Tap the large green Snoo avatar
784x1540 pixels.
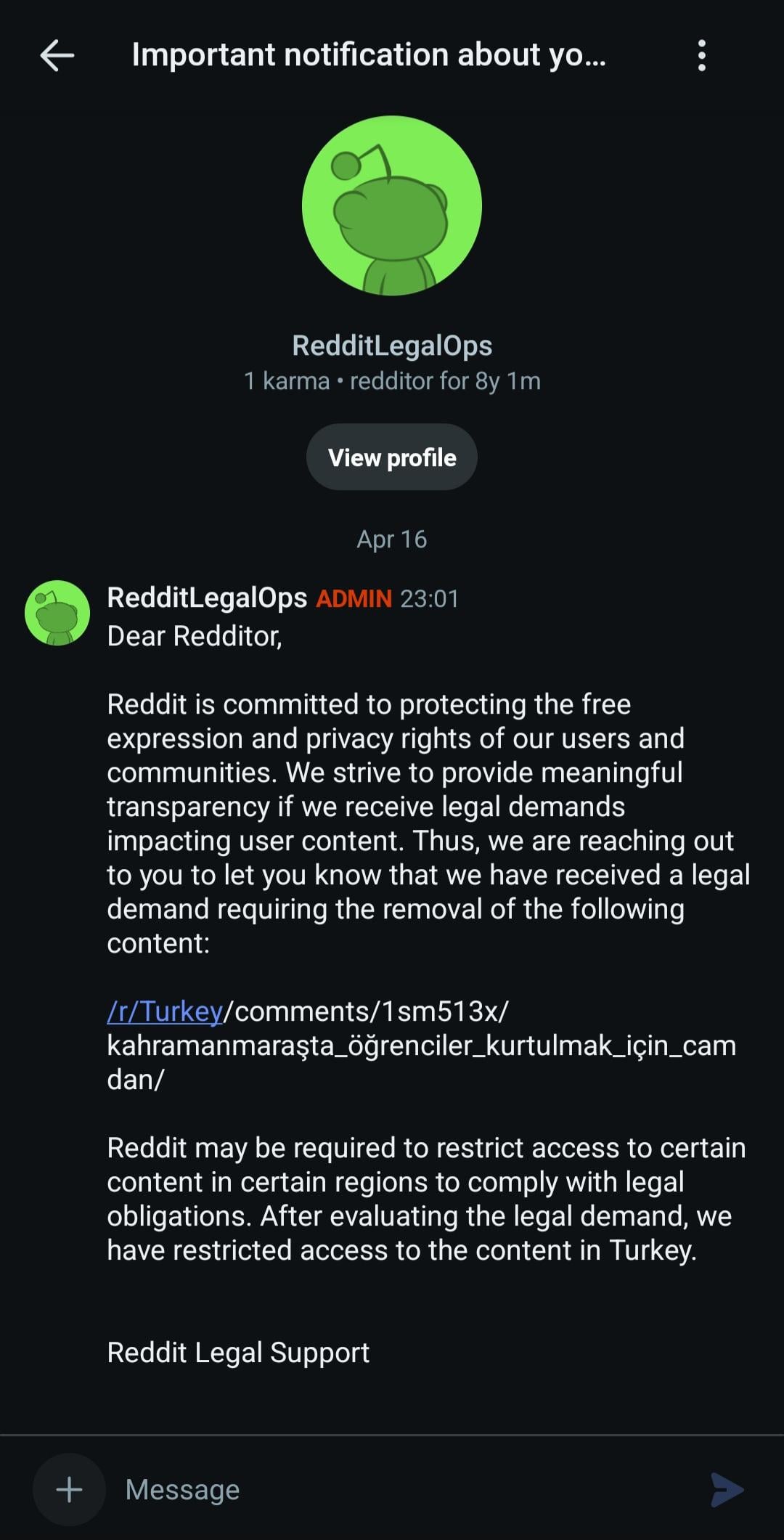pyautogui.click(x=392, y=205)
